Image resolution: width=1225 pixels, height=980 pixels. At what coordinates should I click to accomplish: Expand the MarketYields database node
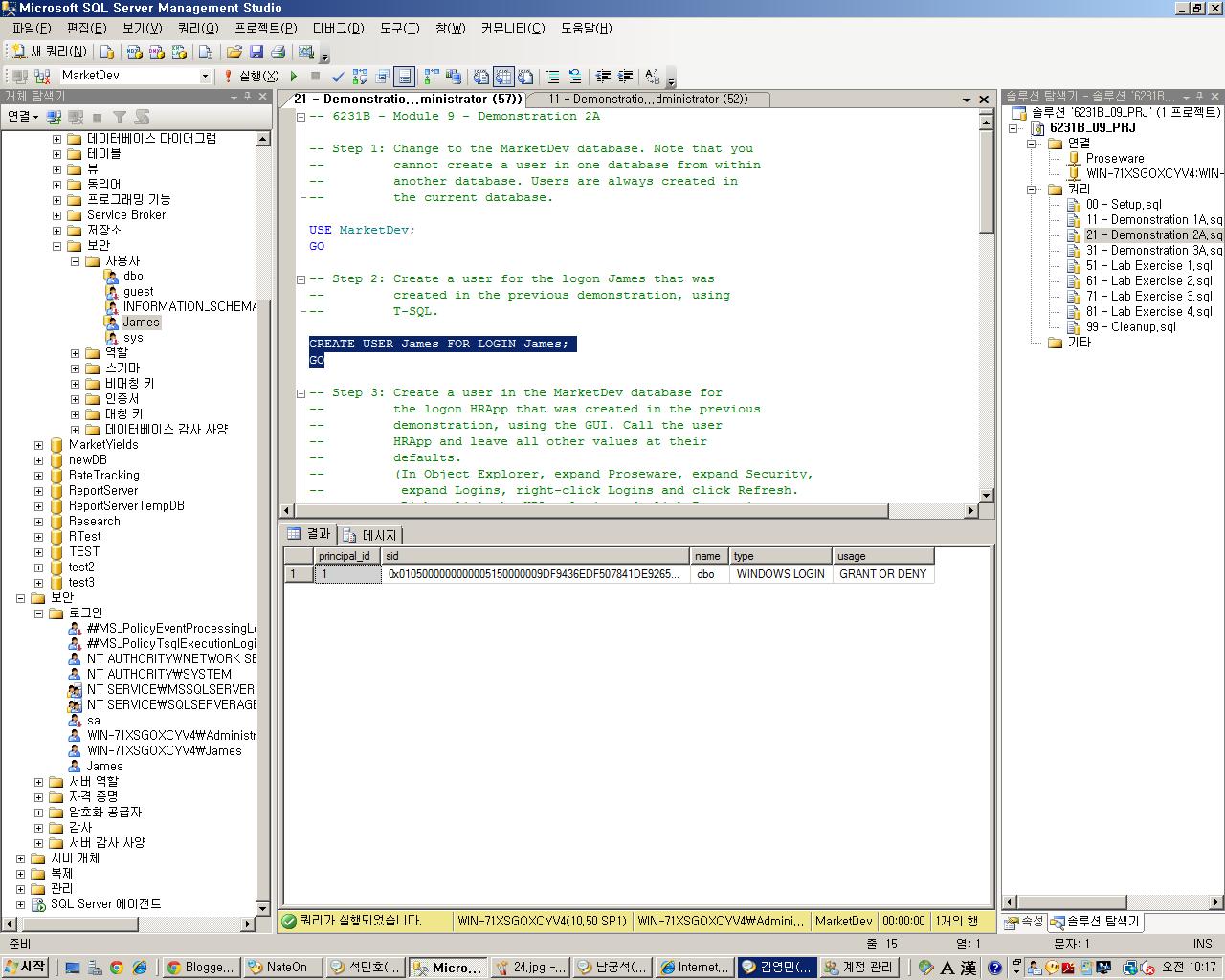click(x=36, y=444)
